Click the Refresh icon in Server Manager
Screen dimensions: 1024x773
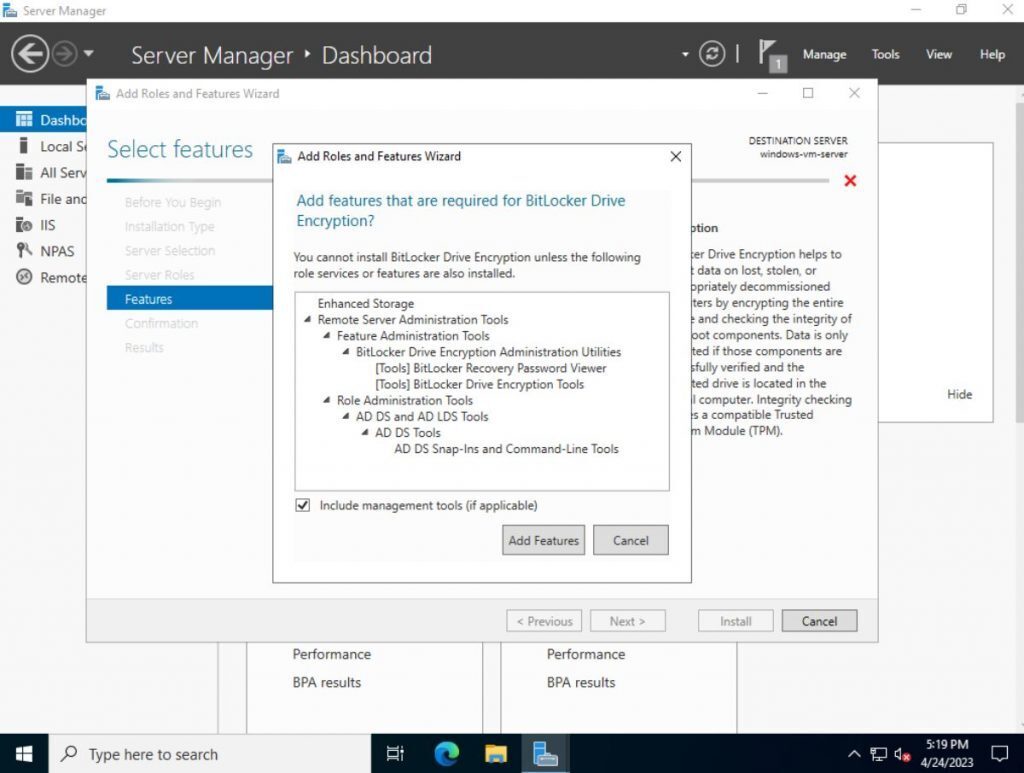pyautogui.click(x=711, y=54)
